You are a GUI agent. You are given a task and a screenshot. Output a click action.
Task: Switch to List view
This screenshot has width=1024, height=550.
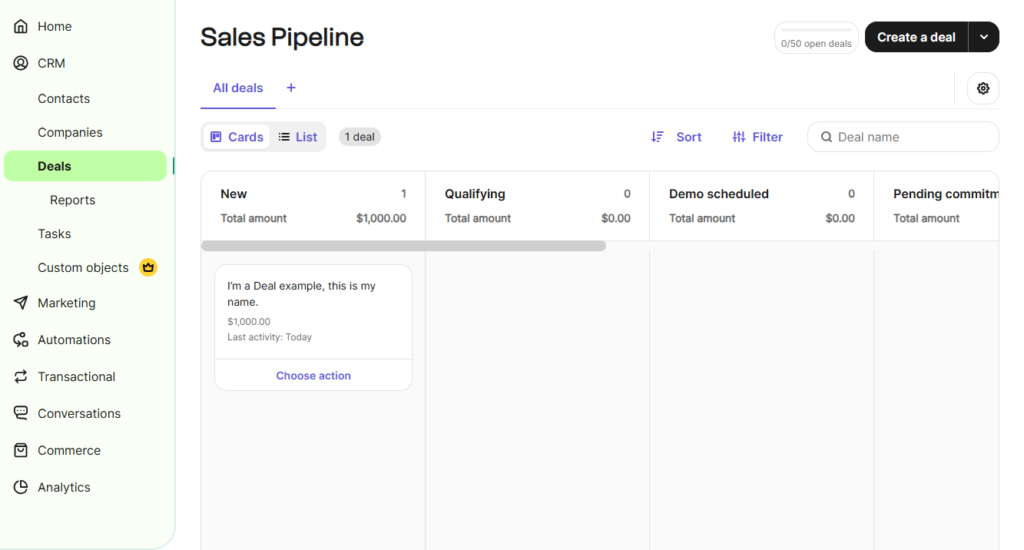pyautogui.click(x=298, y=137)
